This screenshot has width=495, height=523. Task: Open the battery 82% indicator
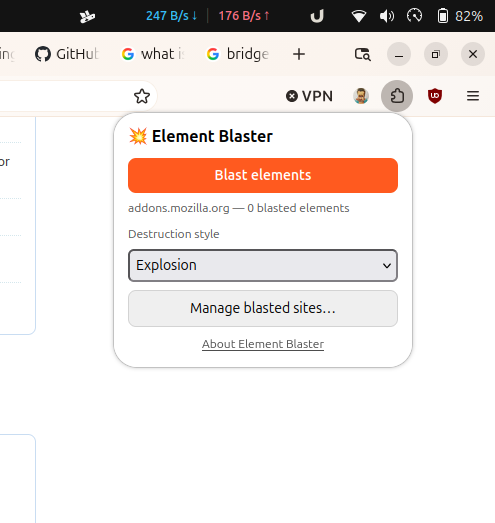pyautogui.click(x=460, y=16)
